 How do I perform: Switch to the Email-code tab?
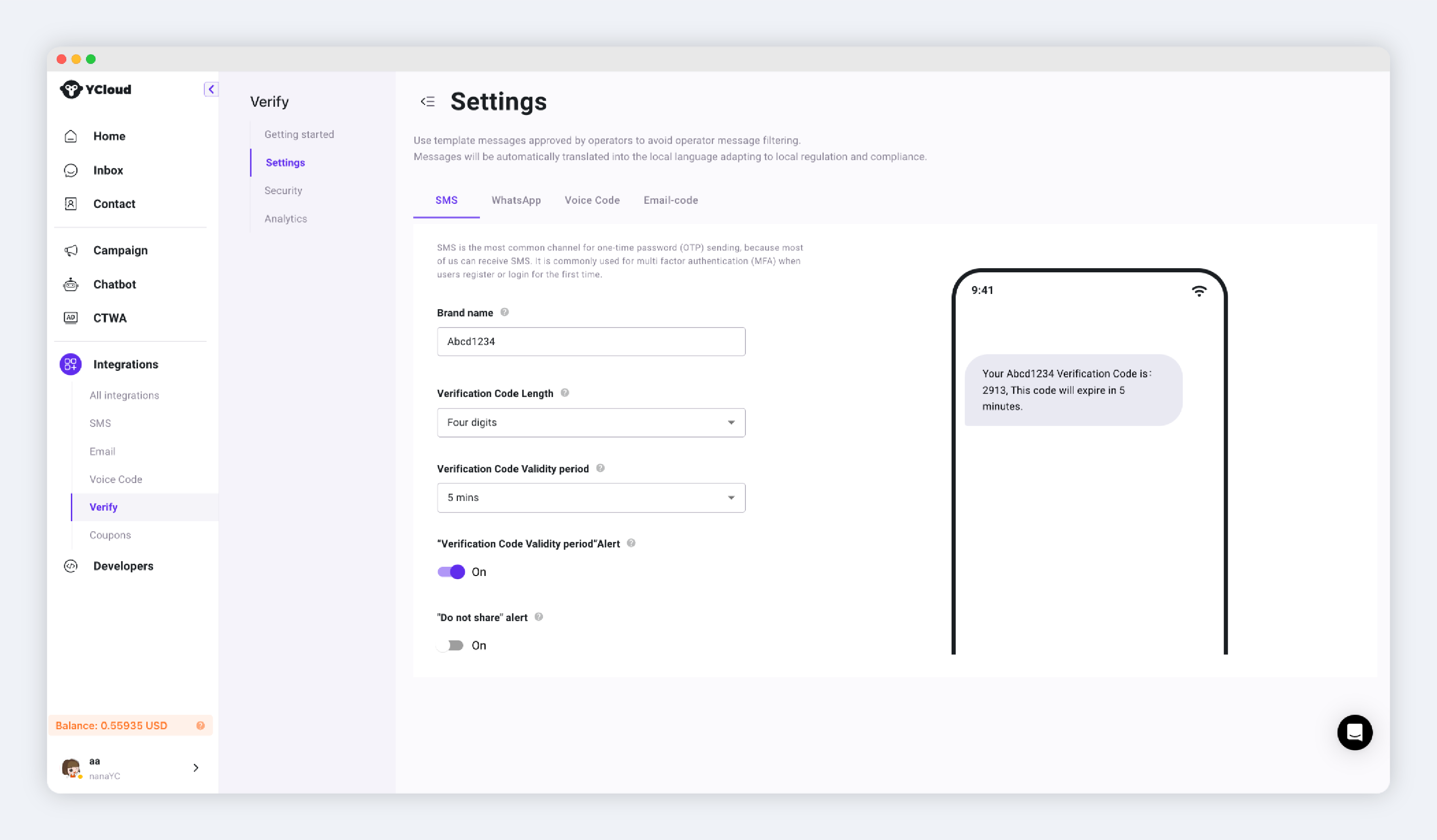pos(670,200)
